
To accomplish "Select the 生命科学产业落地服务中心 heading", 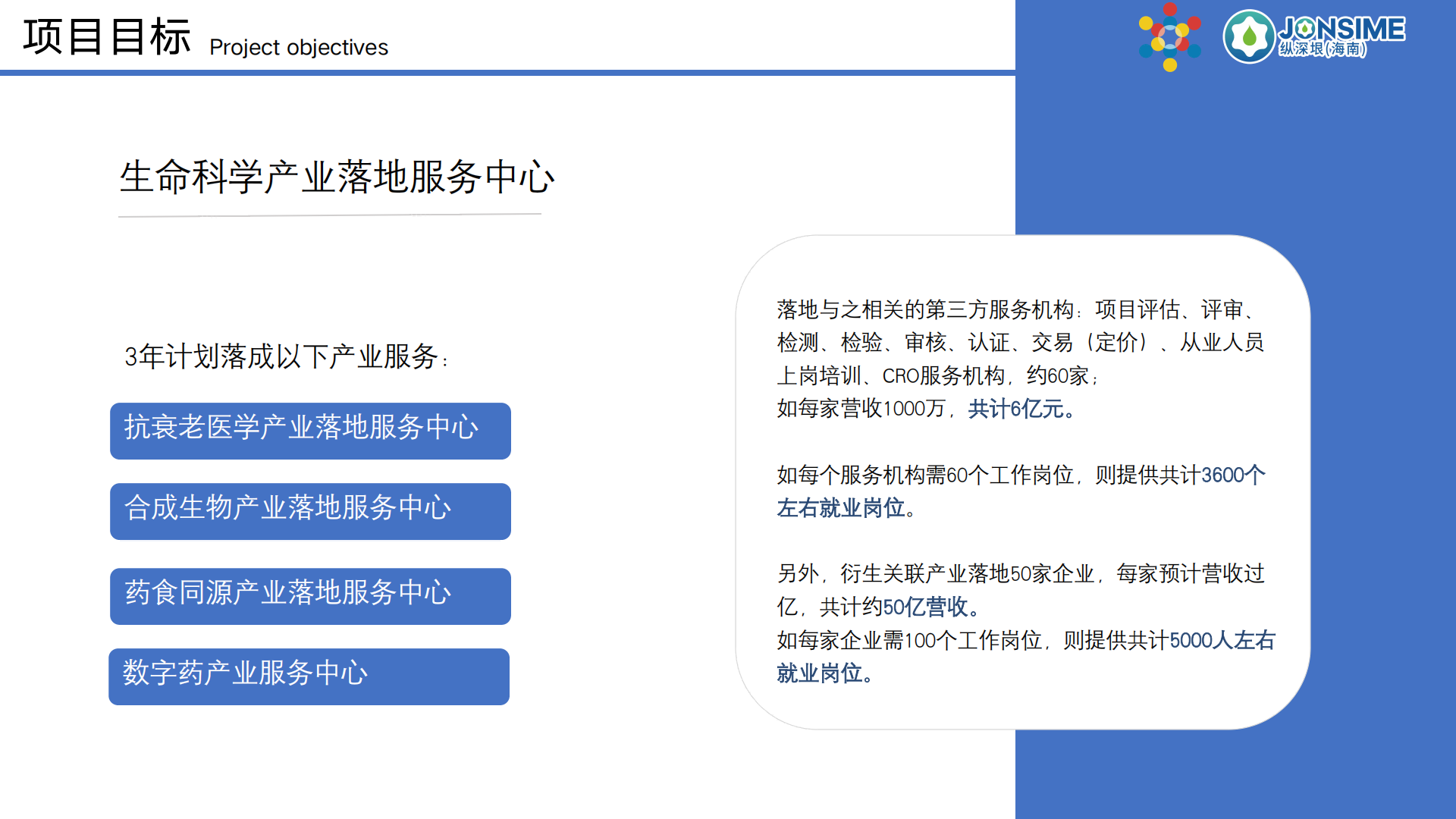I will pyautogui.click(x=337, y=176).
